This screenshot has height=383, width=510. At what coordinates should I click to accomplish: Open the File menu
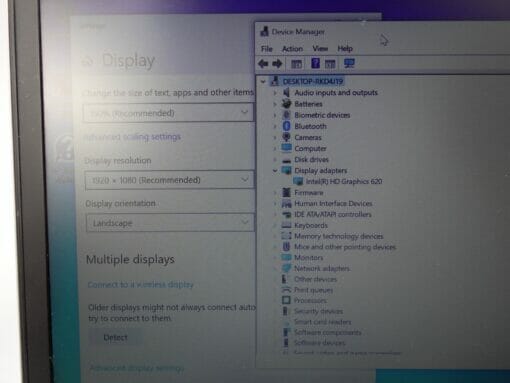click(x=266, y=49)
